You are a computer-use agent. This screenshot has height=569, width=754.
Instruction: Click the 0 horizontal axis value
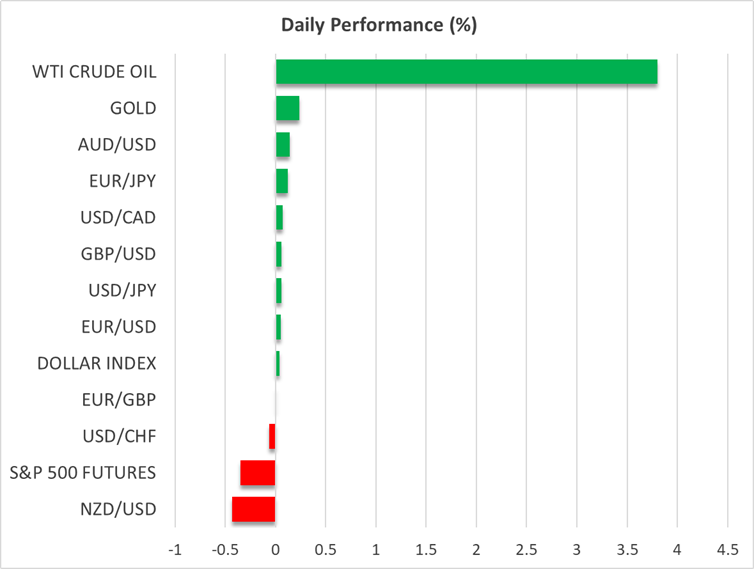(x=275, y=551)
